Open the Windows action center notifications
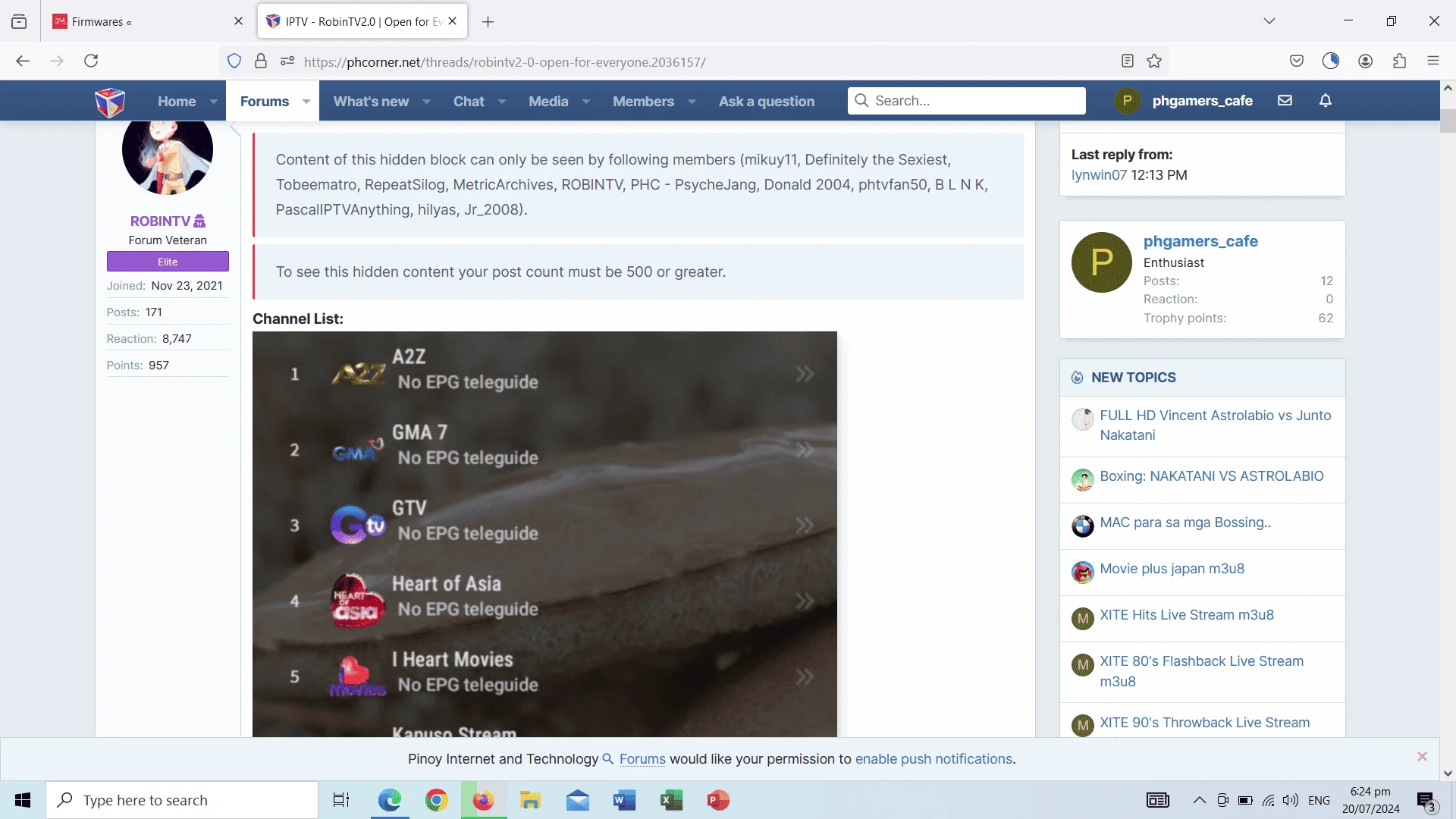The width and height of the screenshot is (1456, 819). 1426,801
